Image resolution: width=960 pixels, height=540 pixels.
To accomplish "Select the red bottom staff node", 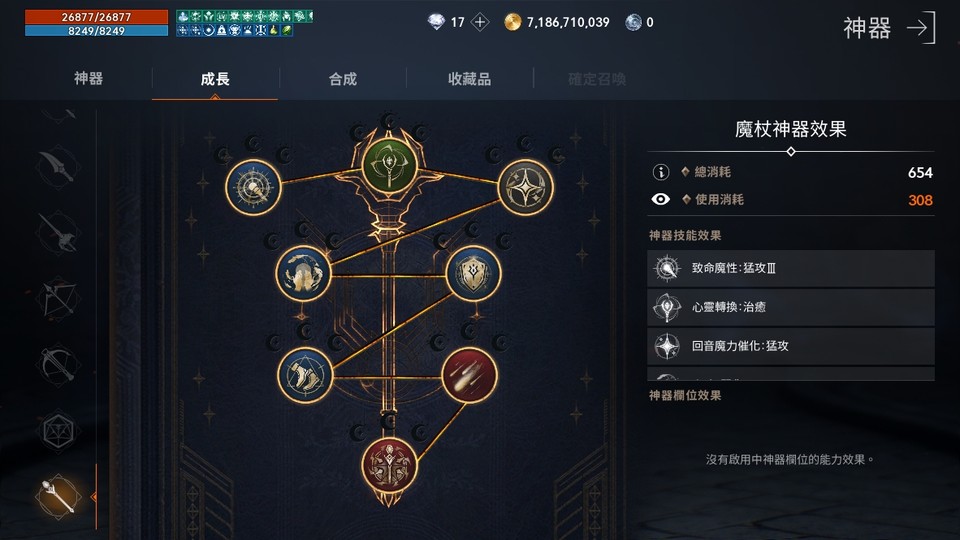I will [x=389, y=465].
